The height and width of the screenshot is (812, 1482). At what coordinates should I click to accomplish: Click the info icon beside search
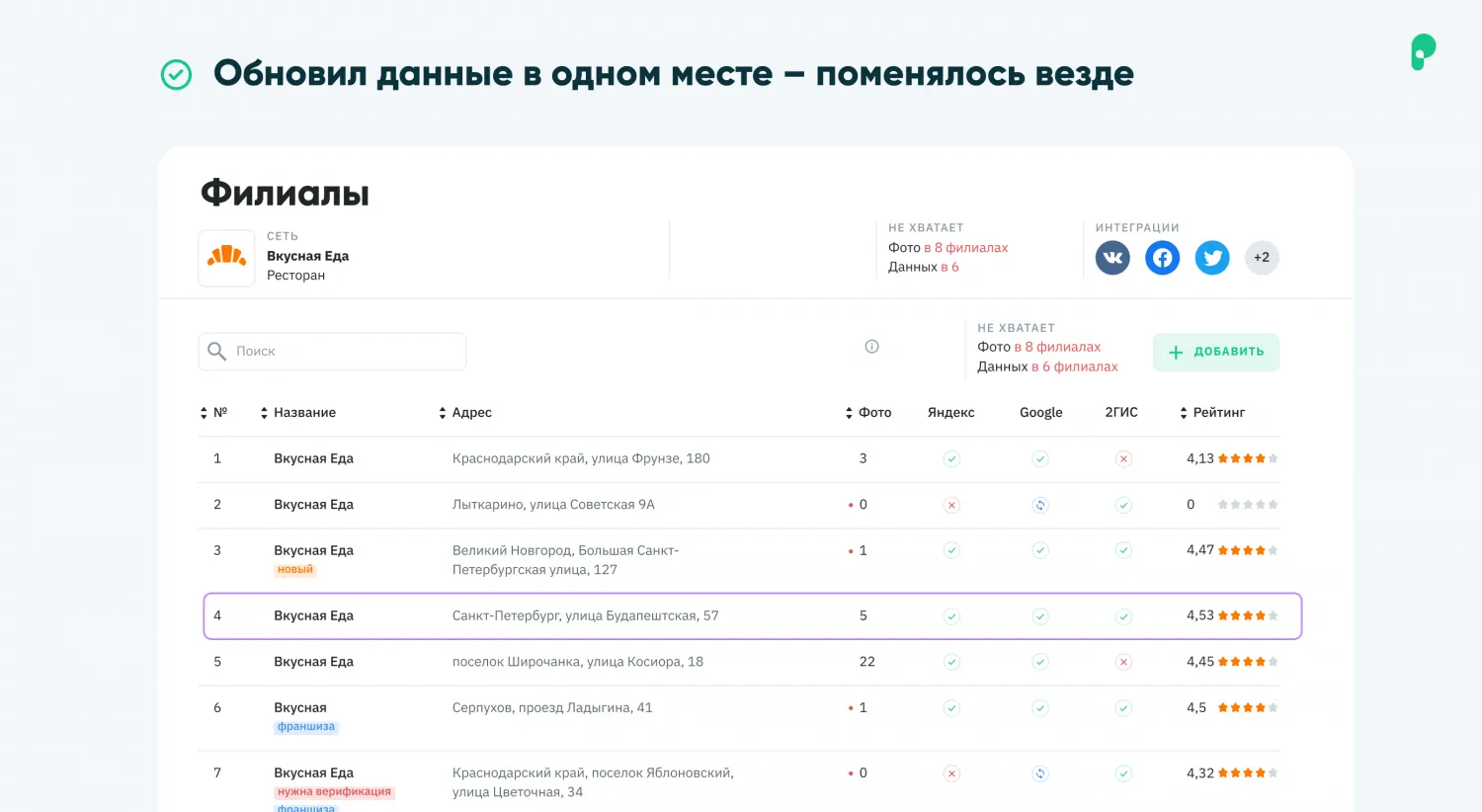(871, 347)
